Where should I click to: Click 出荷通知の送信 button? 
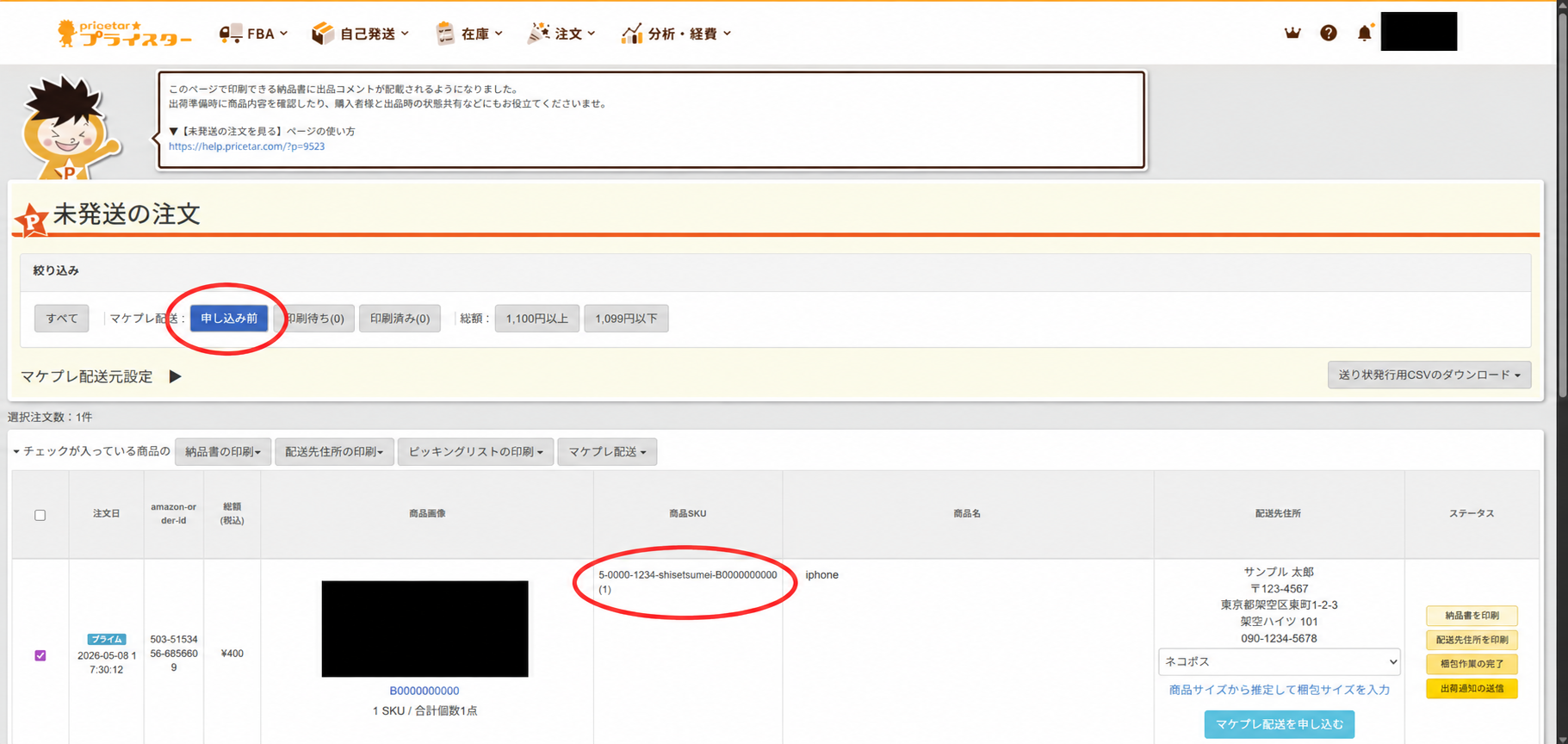pos(1472,688)
